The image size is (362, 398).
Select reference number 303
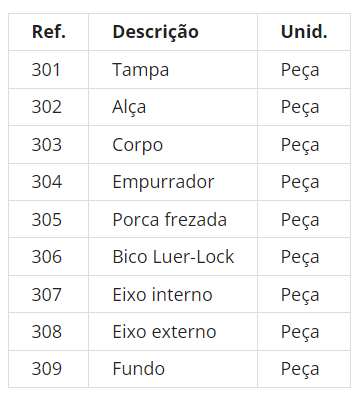point(49,145)
